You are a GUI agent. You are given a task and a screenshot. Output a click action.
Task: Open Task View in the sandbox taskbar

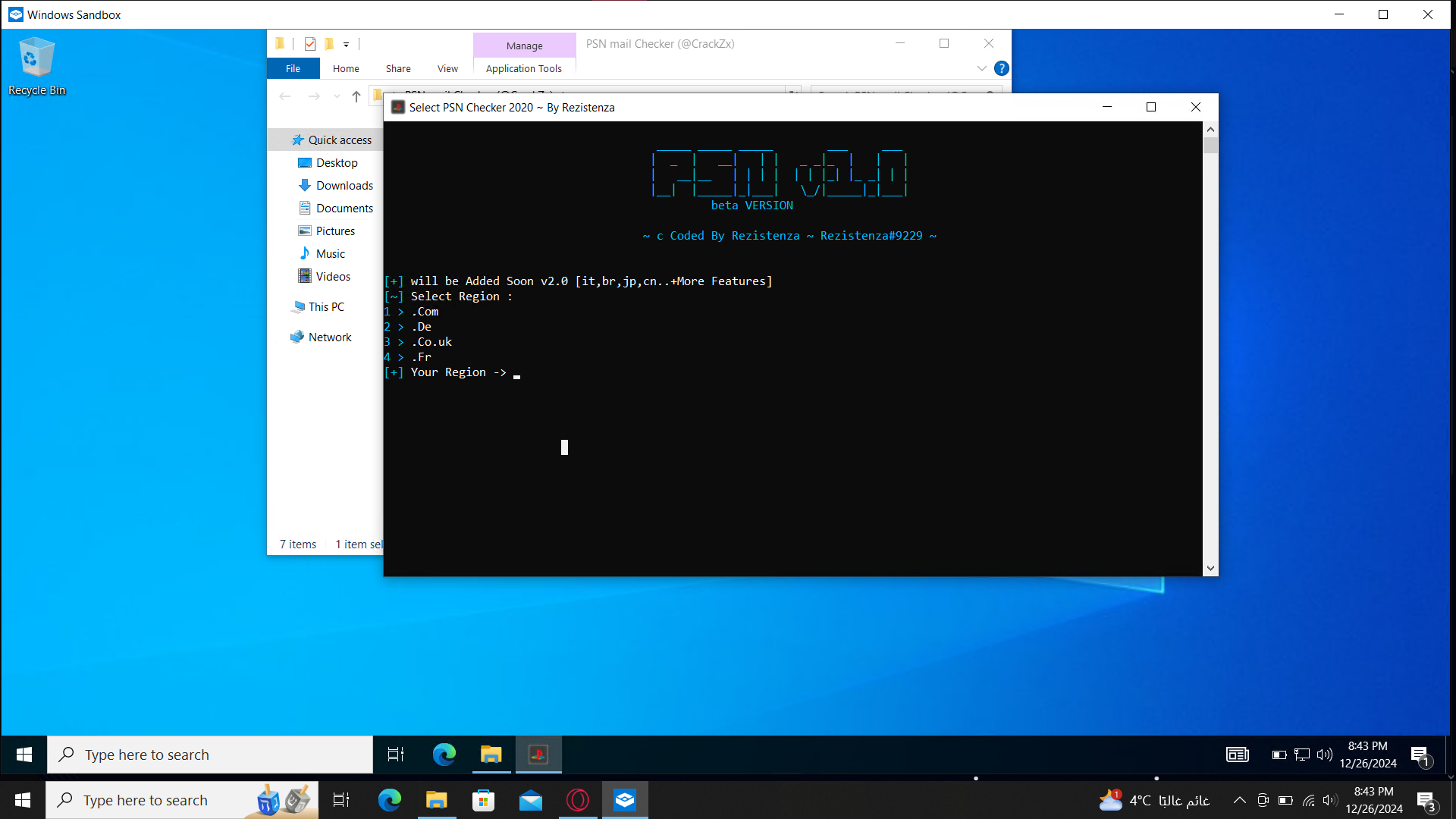click(x=396, y=755)
